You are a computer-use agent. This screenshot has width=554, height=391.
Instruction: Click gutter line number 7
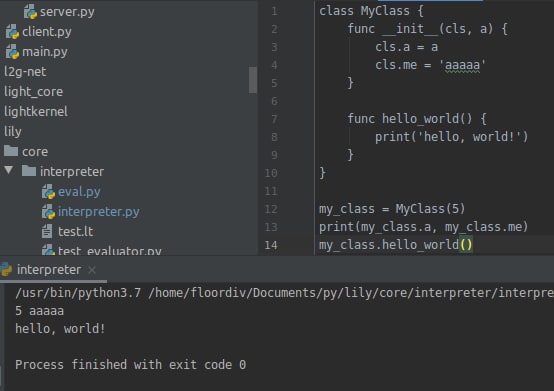tap(274, 119)
